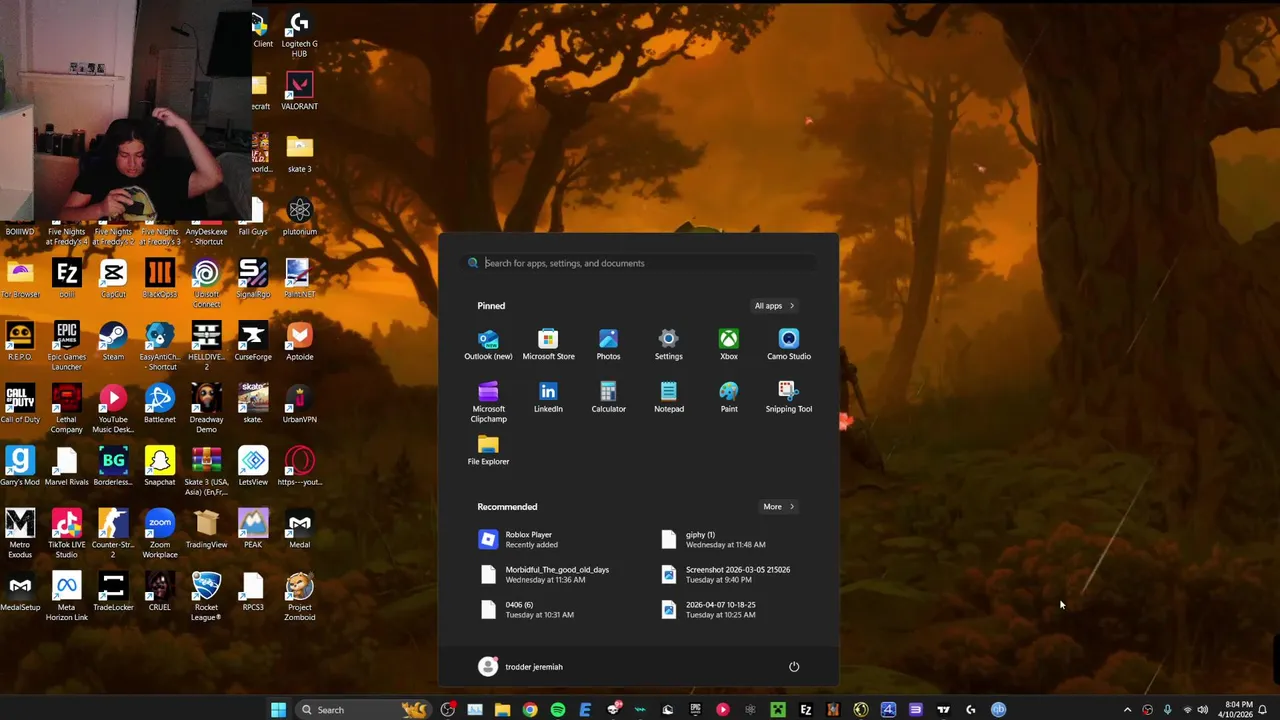Select the UrbanVPN desktop shortcut
Image resolution: width=1280 pixels, height=720 pixels.
pyautogui.click(x=299, y=404)
